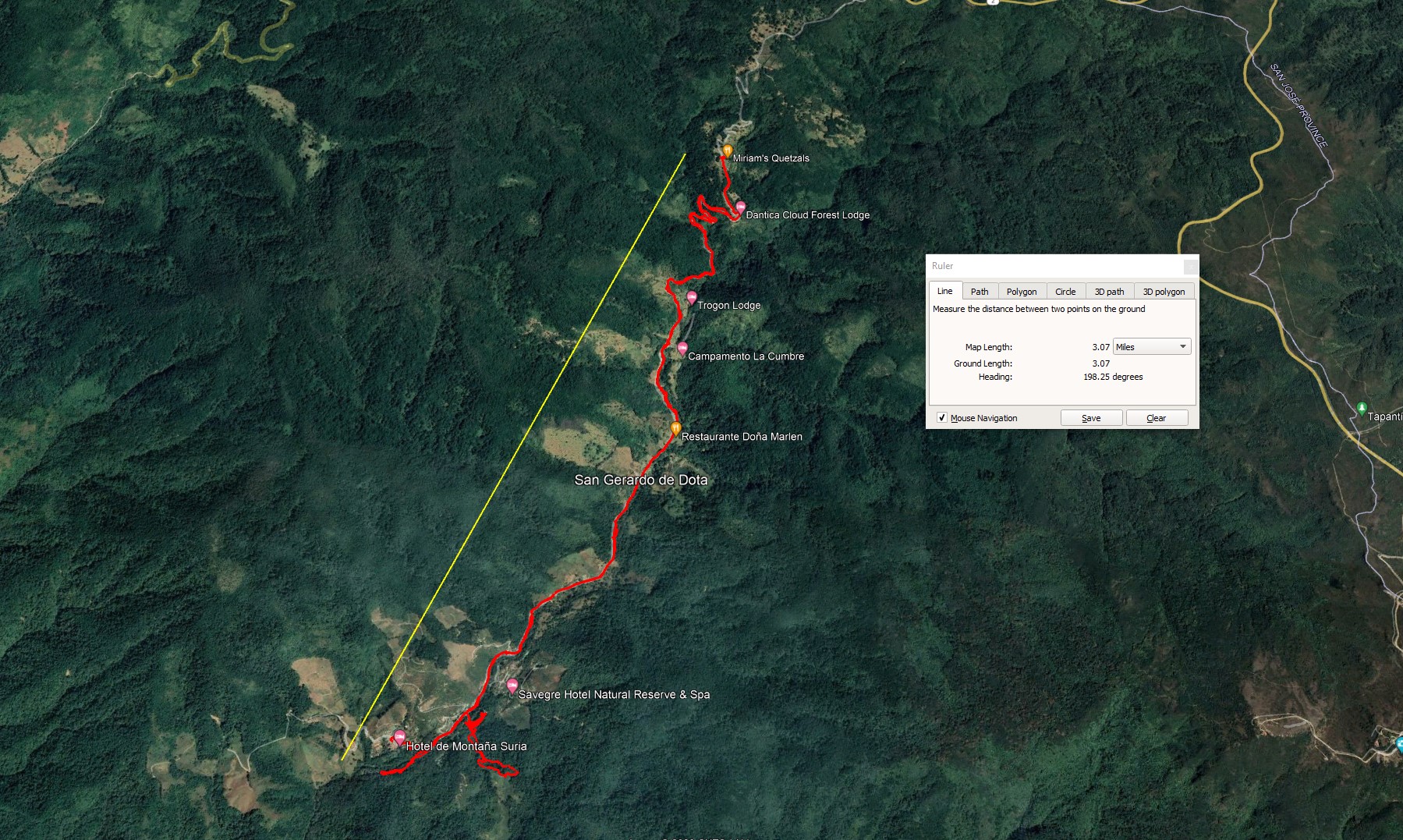Clear the ruler measurement
Viewport: 1403px width, 840px height.
coord(1157,418)
